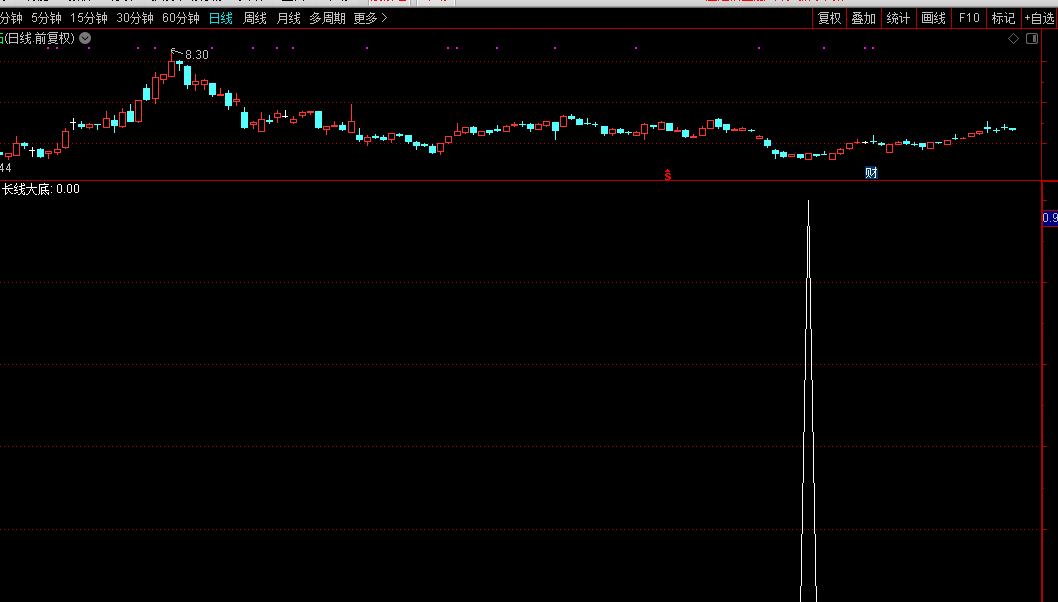Open the 统计 statistics tool

pos(898,18)
